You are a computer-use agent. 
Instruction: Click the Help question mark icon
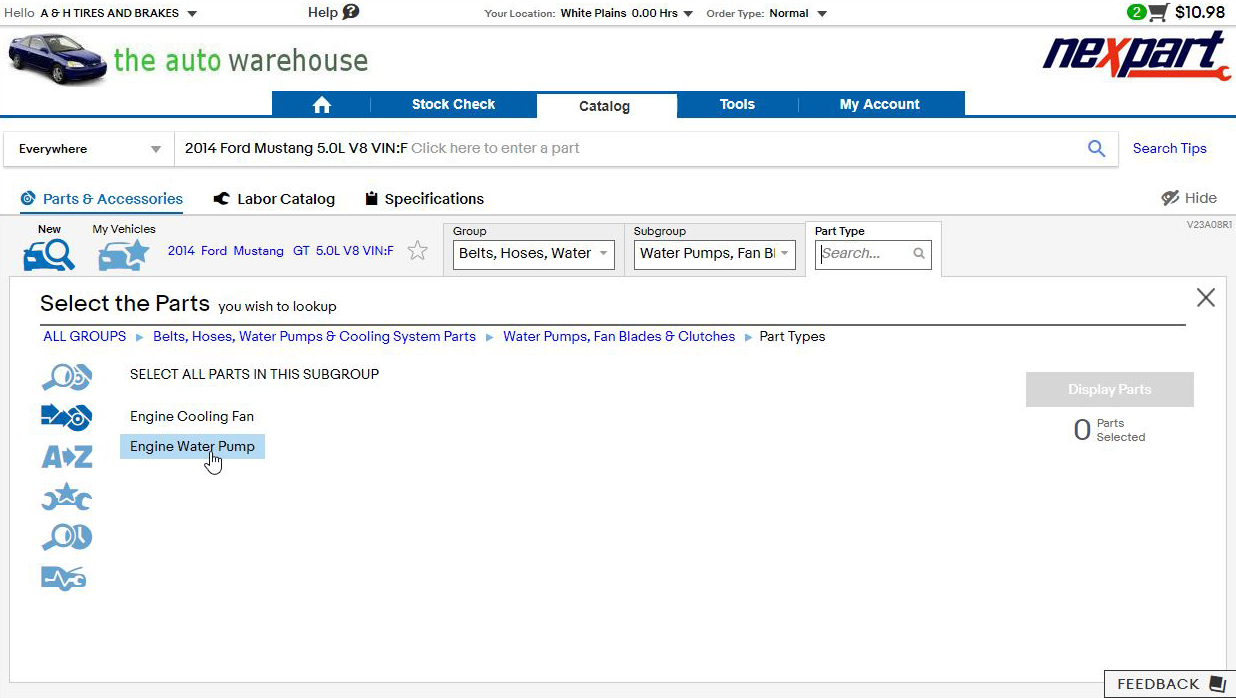pos(351,12)
